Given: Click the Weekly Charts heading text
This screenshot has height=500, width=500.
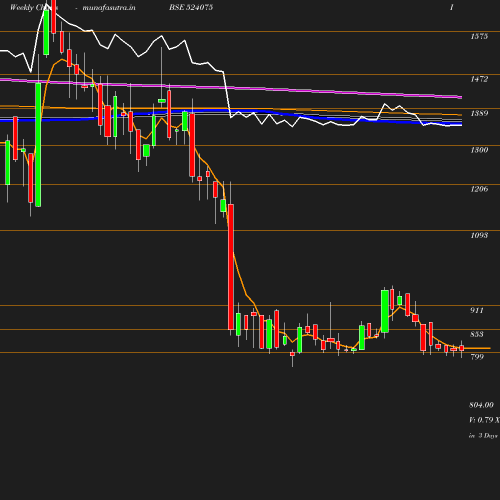Looking at the screenshot, I should (x=34, y=7).
